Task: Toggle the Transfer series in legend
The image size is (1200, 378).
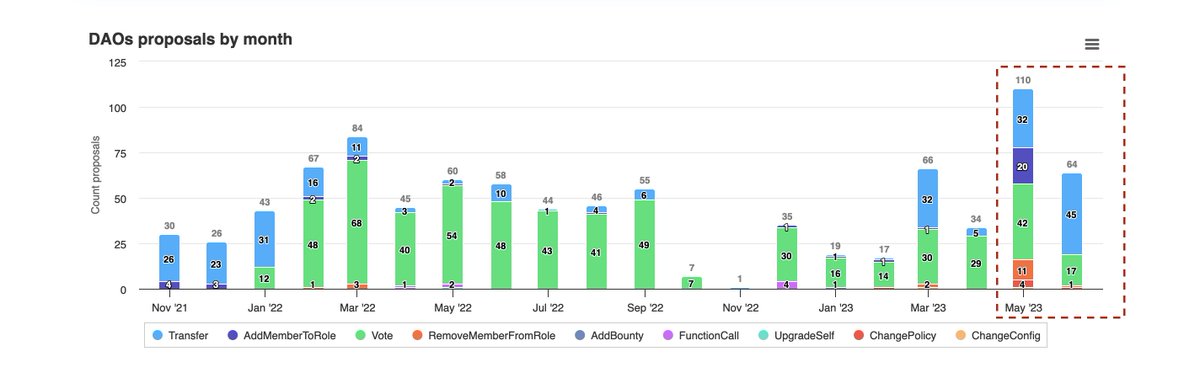Action: click(179, 336)
